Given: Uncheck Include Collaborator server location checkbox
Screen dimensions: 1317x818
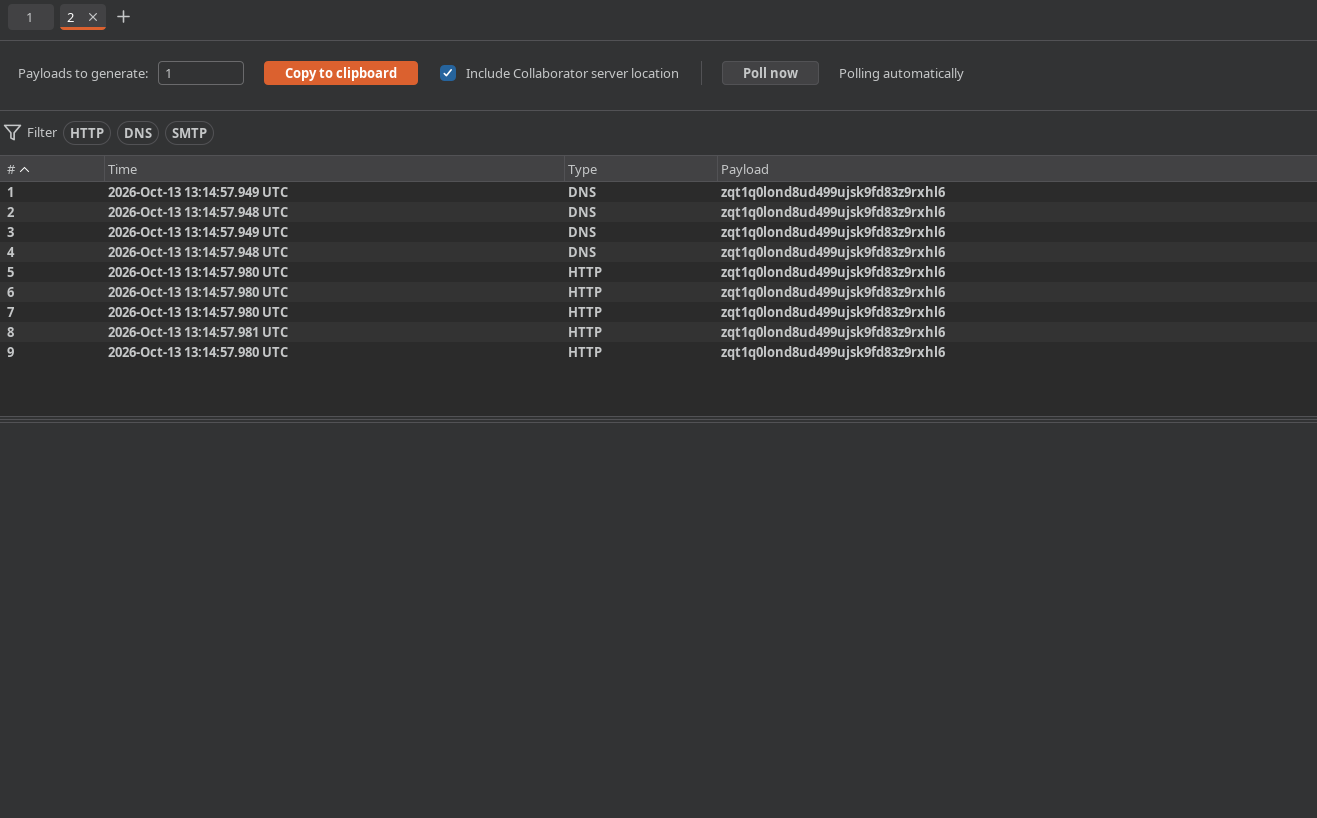Looking at the screenshot, I should [448, 73].
